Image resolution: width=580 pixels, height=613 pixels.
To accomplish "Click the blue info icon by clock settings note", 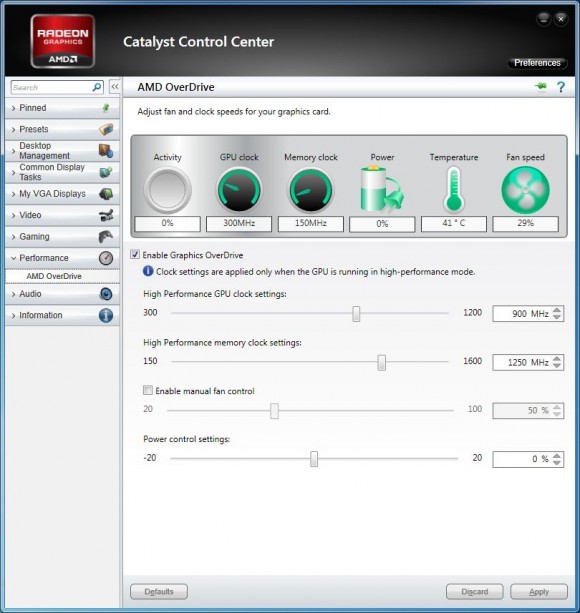I will (148, 271).
